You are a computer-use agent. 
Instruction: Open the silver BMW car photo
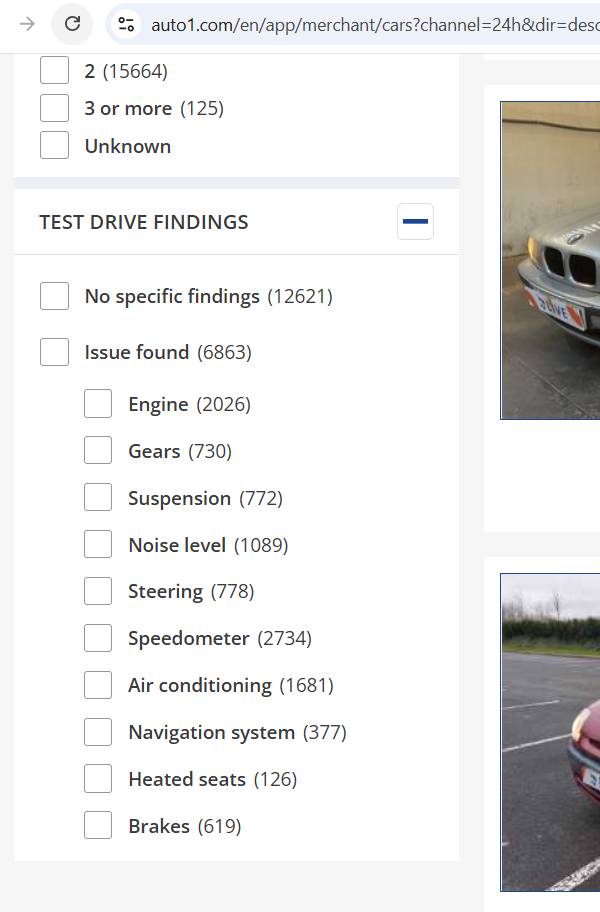pyautogui.click(x=551, y=260)
